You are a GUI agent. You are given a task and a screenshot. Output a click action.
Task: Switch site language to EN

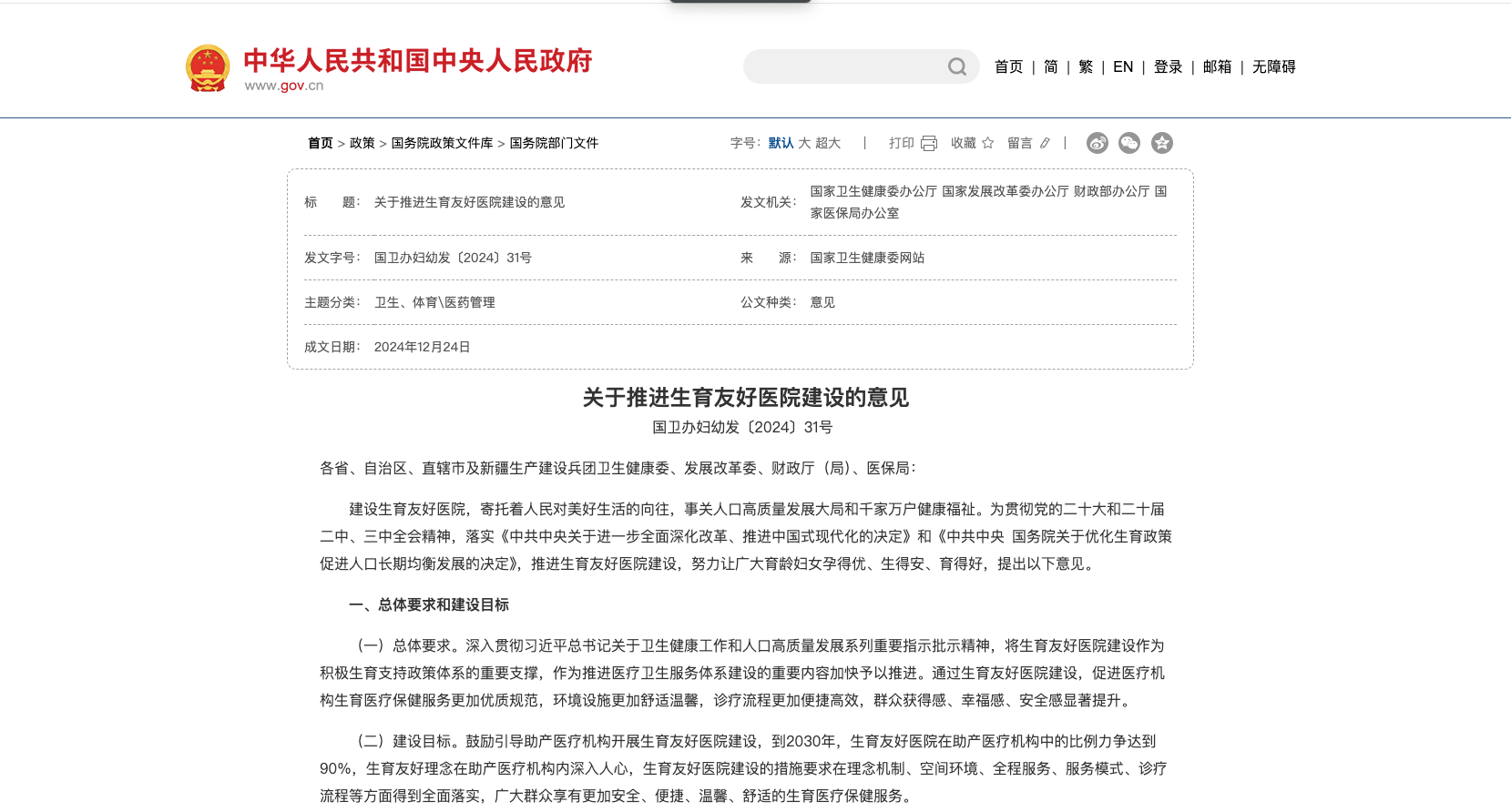pos(1123,66)
